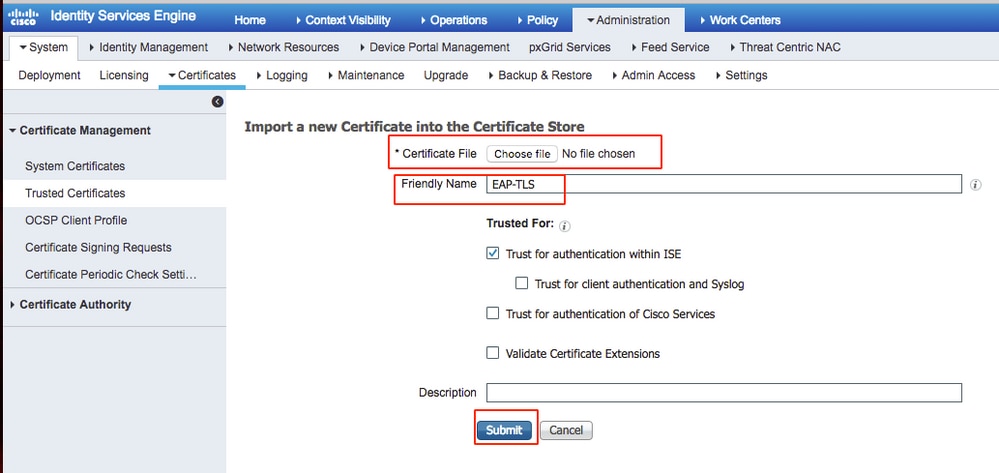Viewport: 999px width, 473px height.
Task: Open the Operations dropdown menu
Action: (x=454, y=20)
